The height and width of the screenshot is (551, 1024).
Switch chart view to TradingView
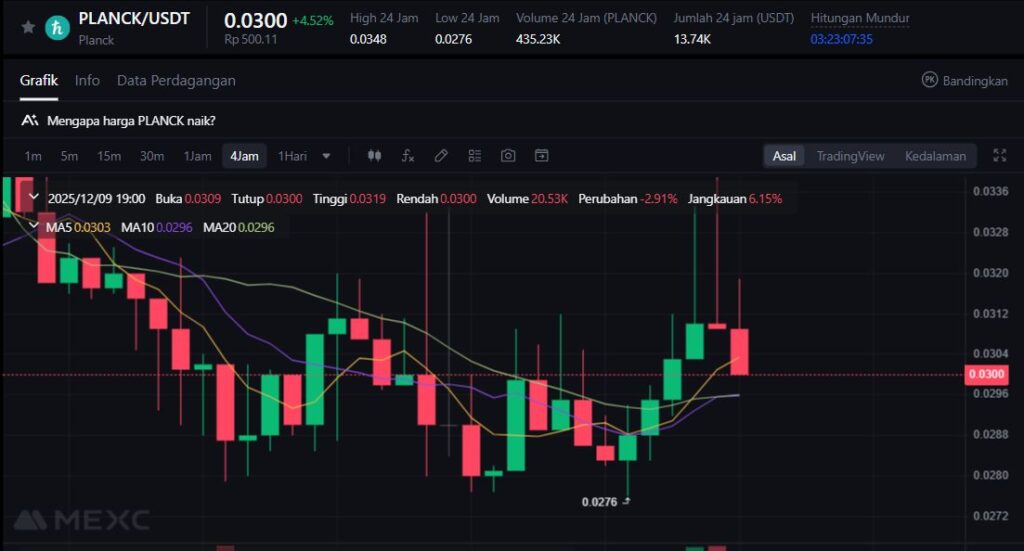tap(850, 156)
